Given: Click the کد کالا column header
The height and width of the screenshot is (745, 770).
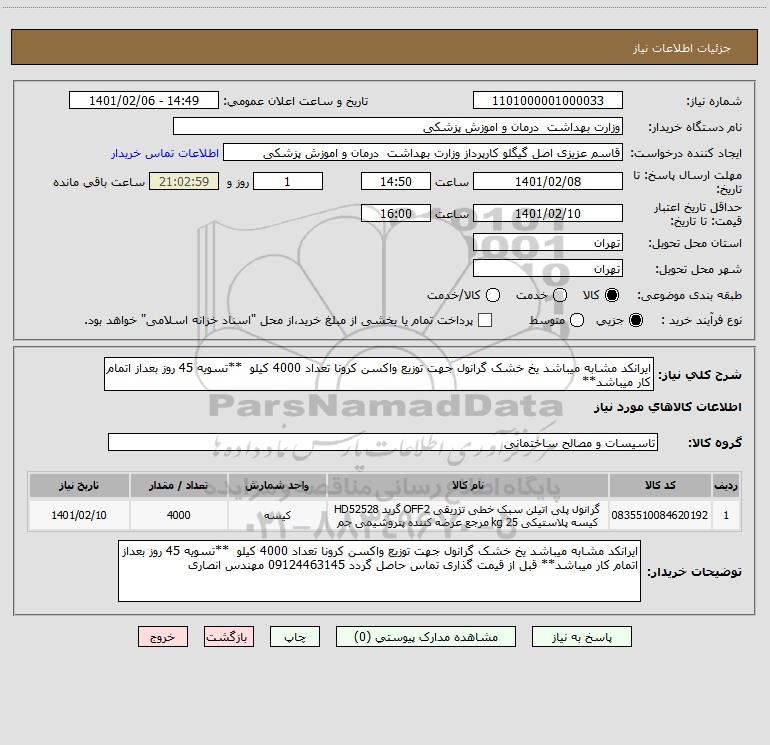Looking at the screenshot, I should pyautogui.click(x=660, y=485).
